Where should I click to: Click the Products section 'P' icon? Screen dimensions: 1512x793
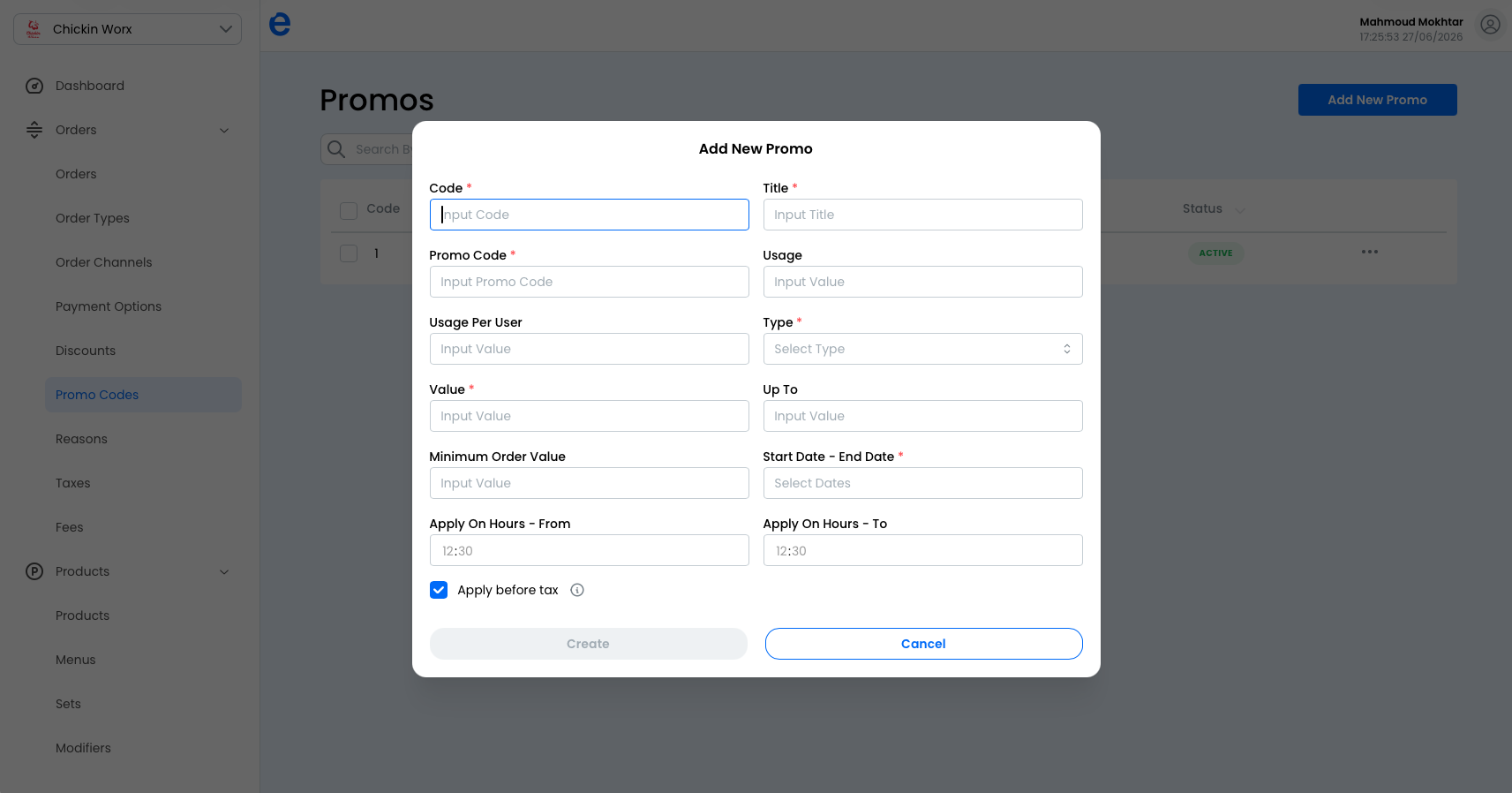[34, 571]
